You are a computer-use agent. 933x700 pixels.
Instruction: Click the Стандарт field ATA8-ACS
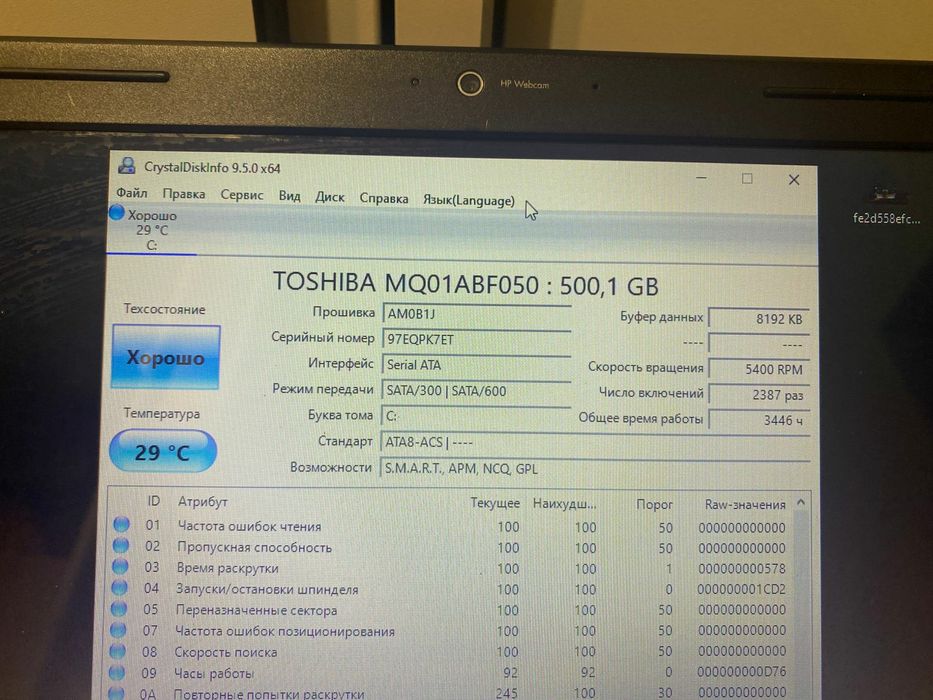pyautogui.click(x=595, y=442)
